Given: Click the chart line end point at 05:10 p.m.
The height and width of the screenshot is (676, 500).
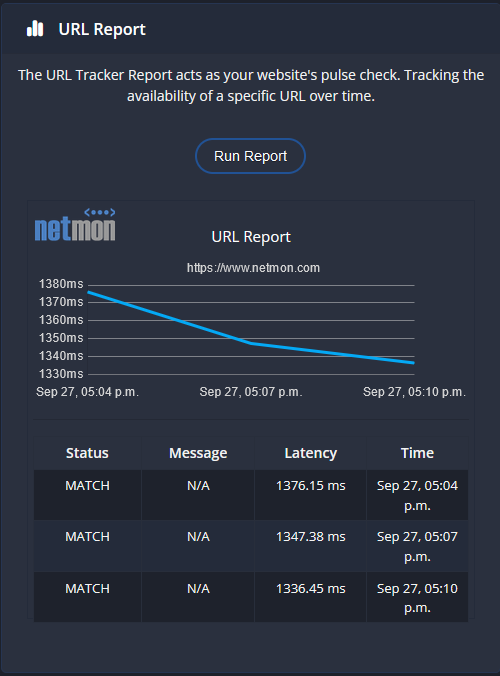Looking at the screenshot, I should click(413, 363).
